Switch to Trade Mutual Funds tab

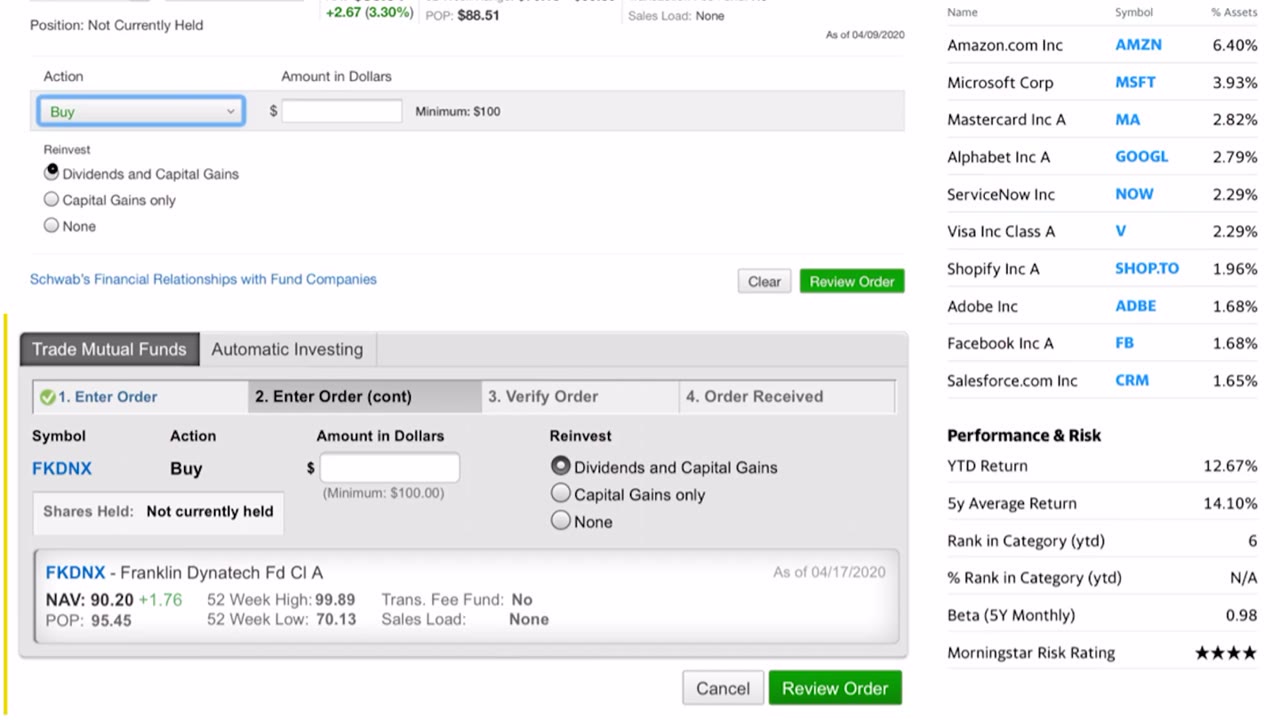109,349
